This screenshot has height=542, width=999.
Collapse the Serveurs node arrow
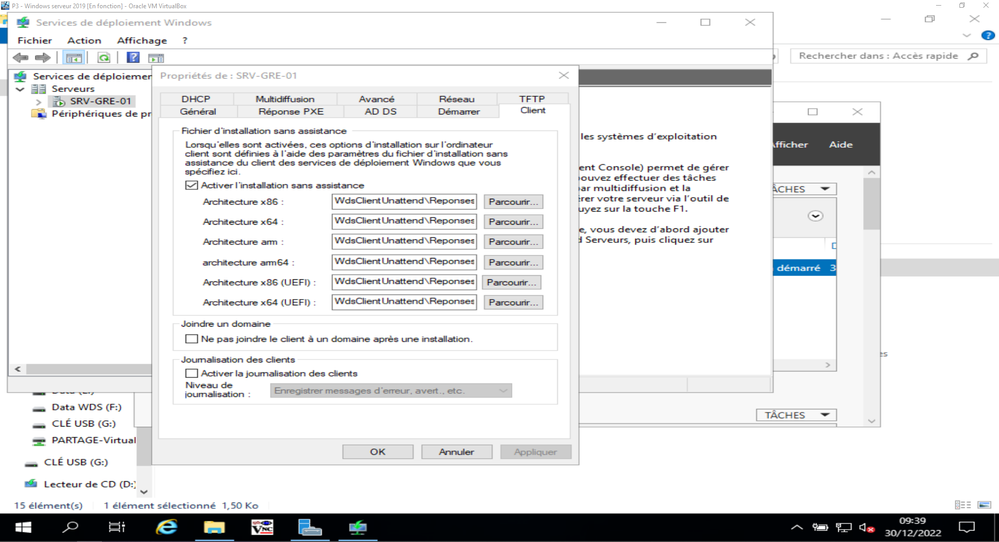[x=20, y=89]
